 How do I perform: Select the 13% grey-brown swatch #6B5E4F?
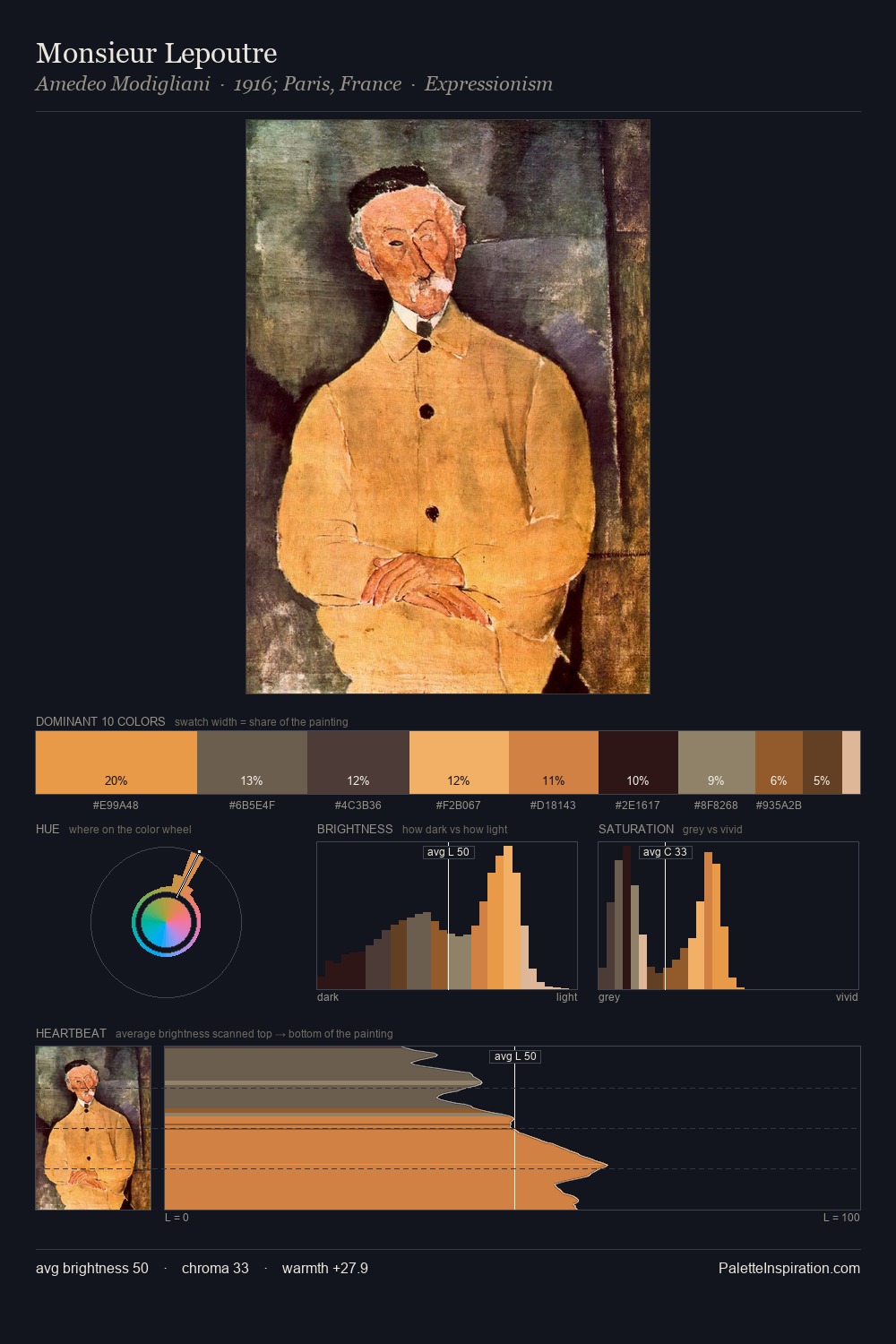coord(252,762)
